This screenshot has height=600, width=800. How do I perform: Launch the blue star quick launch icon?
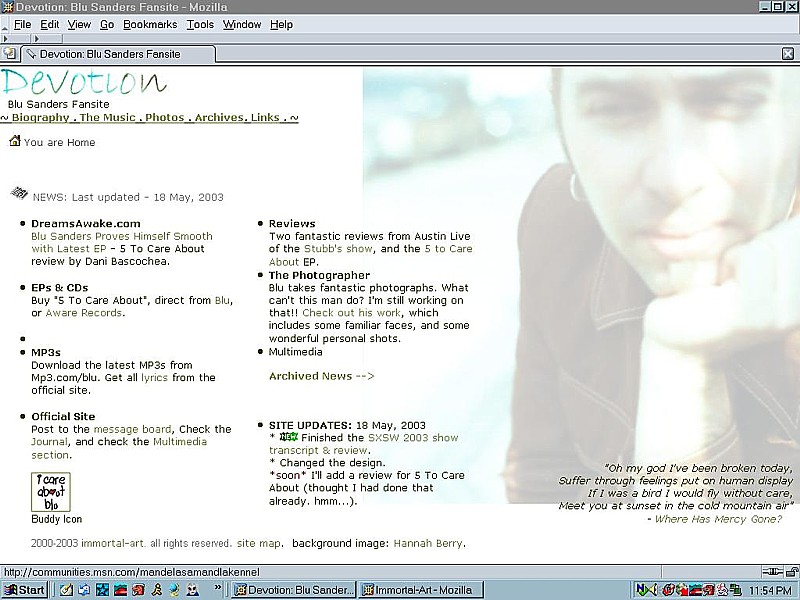(x=103, y=590)
